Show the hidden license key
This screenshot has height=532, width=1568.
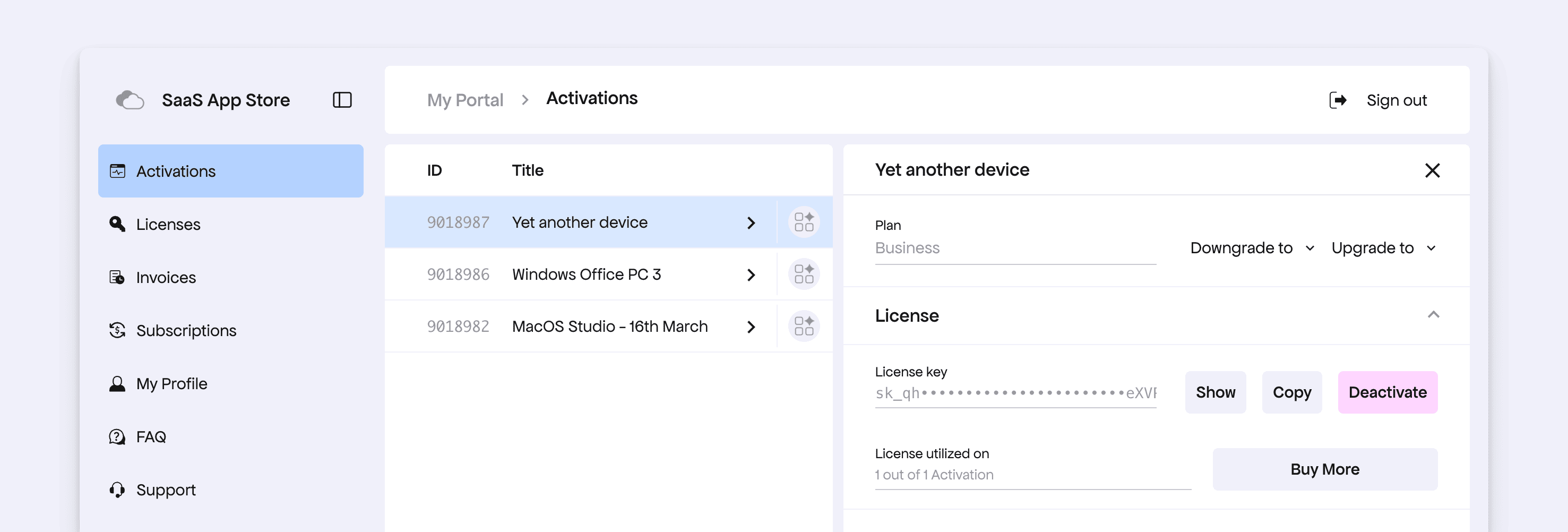coord(1215,392)
